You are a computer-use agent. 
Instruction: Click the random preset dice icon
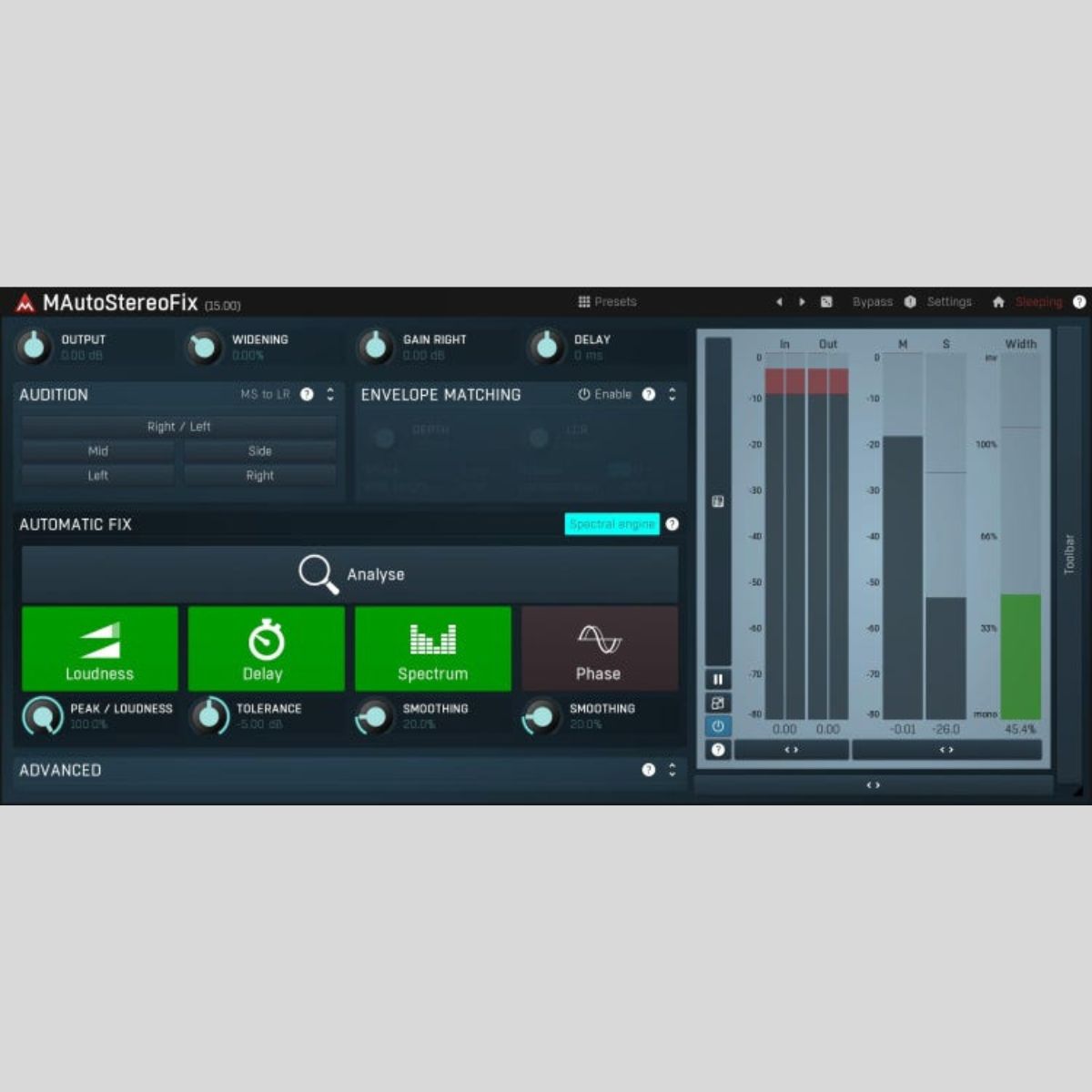pos(826,302)
